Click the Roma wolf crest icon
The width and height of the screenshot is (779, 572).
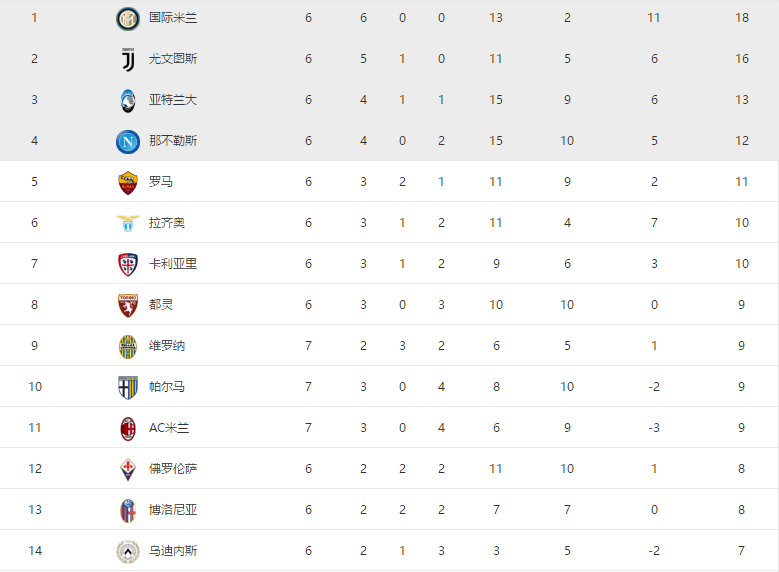point(128,183)
